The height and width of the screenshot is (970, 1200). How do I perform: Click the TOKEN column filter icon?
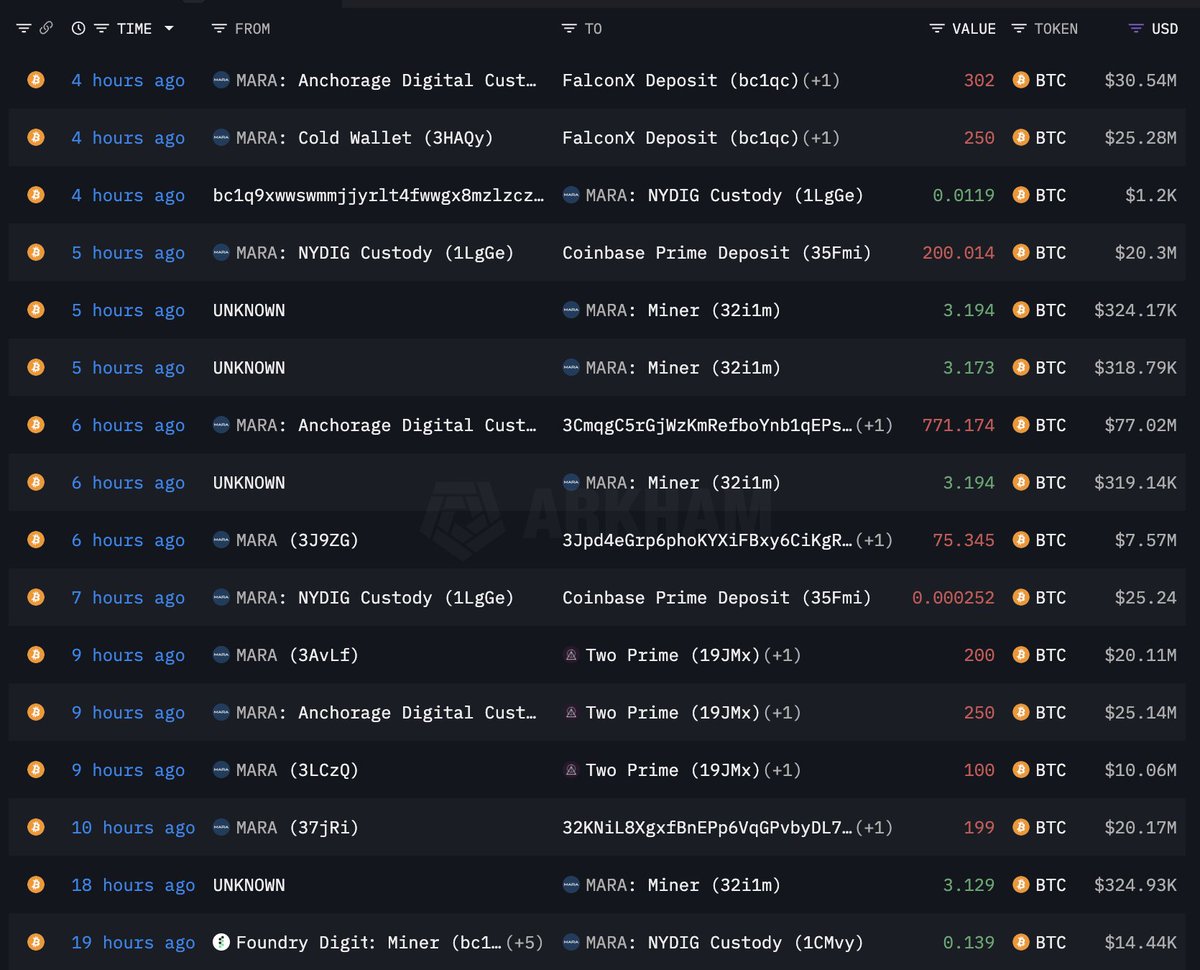pos(1020,28)
